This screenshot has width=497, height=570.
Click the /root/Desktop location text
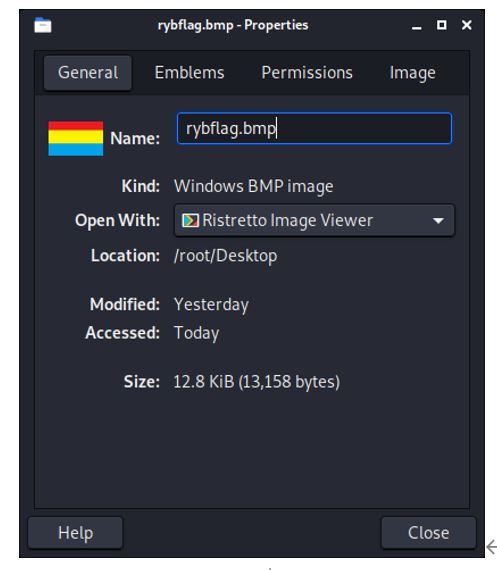pos(225,256)
